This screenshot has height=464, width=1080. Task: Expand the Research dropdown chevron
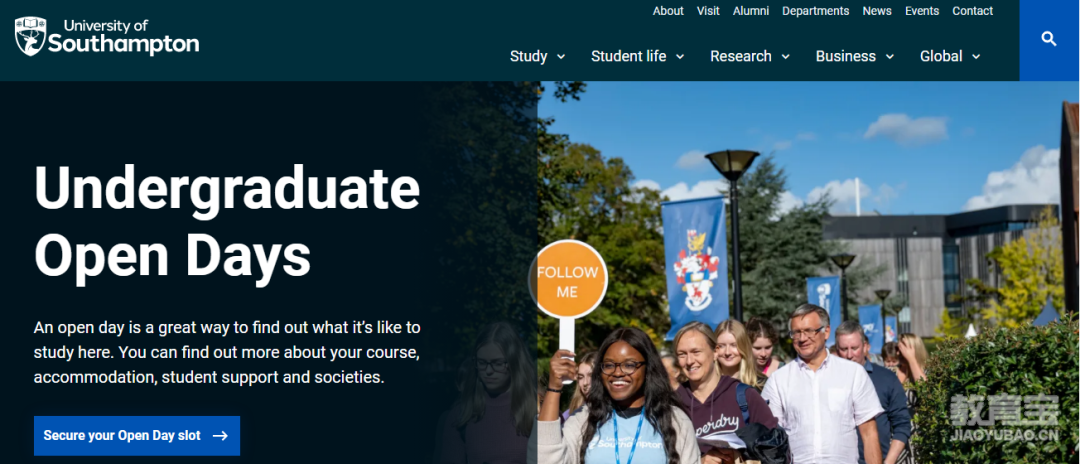(785, 57)
